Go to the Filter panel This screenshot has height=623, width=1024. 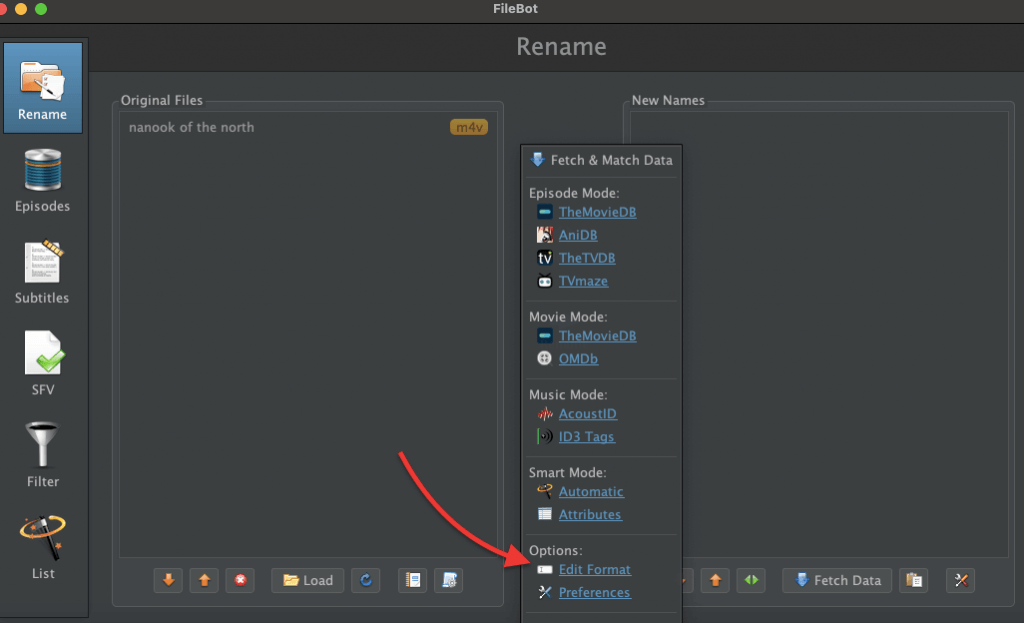pos(42,455)
